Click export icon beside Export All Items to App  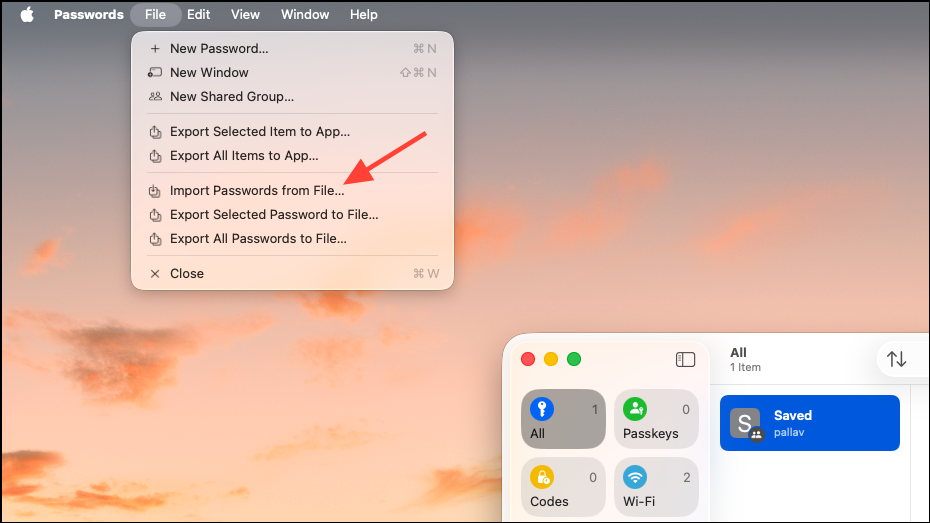155,155
